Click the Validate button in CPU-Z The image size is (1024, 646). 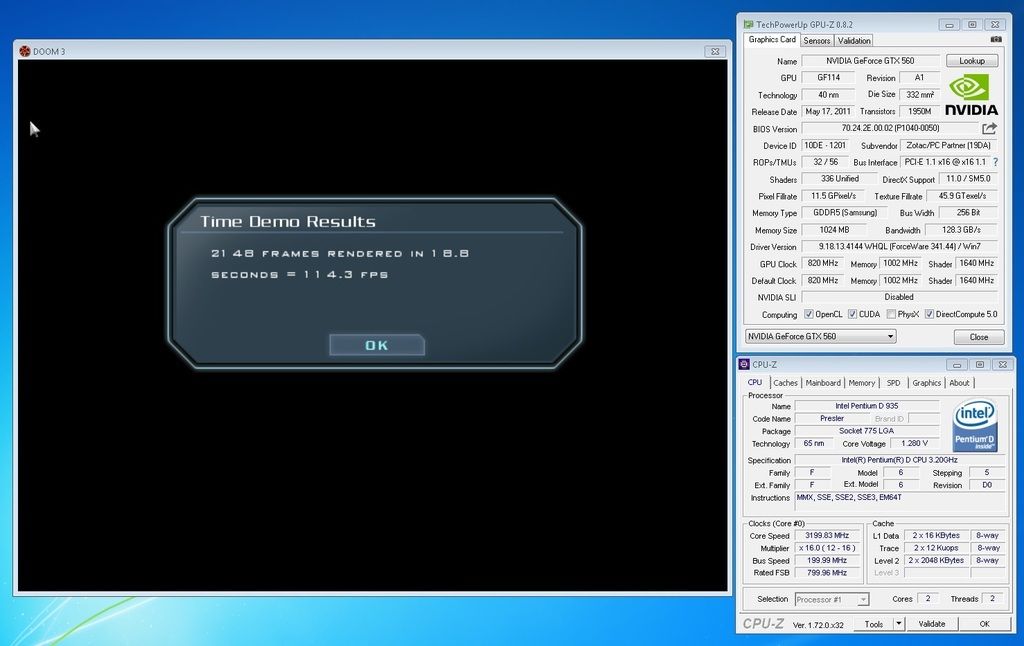coord(931,624)
